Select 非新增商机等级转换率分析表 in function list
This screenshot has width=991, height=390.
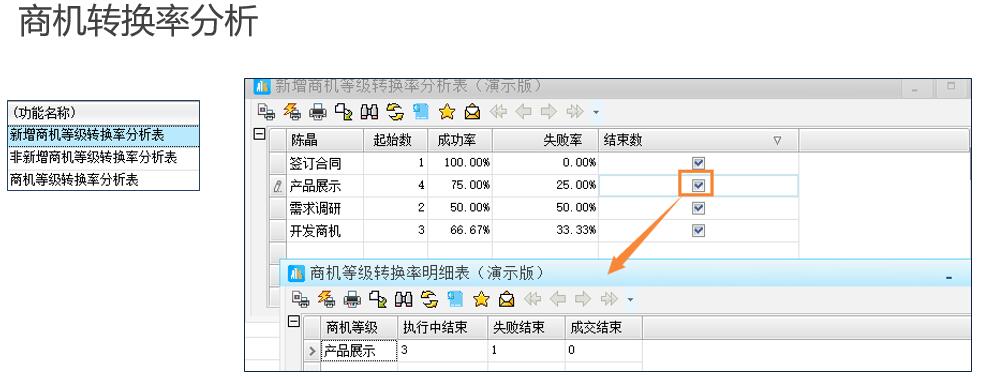93,157
